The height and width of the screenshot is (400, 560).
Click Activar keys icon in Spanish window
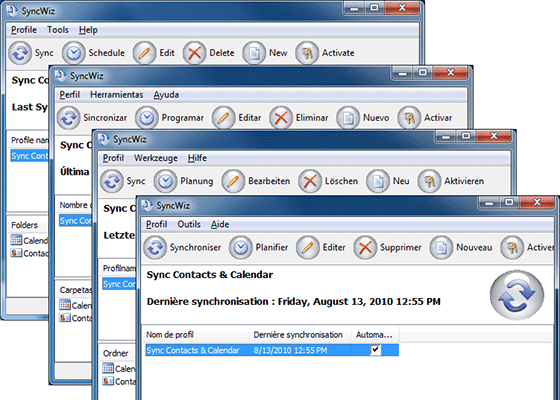tap(409, 118)
